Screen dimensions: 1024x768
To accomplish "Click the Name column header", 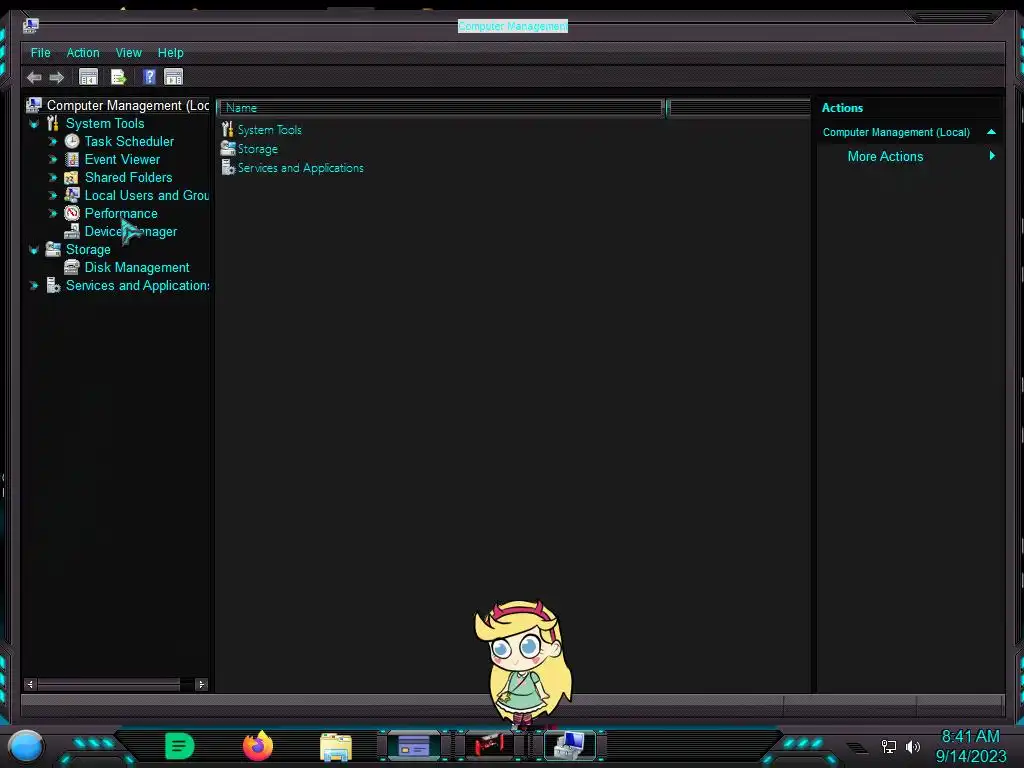I will tap(441, 108).
